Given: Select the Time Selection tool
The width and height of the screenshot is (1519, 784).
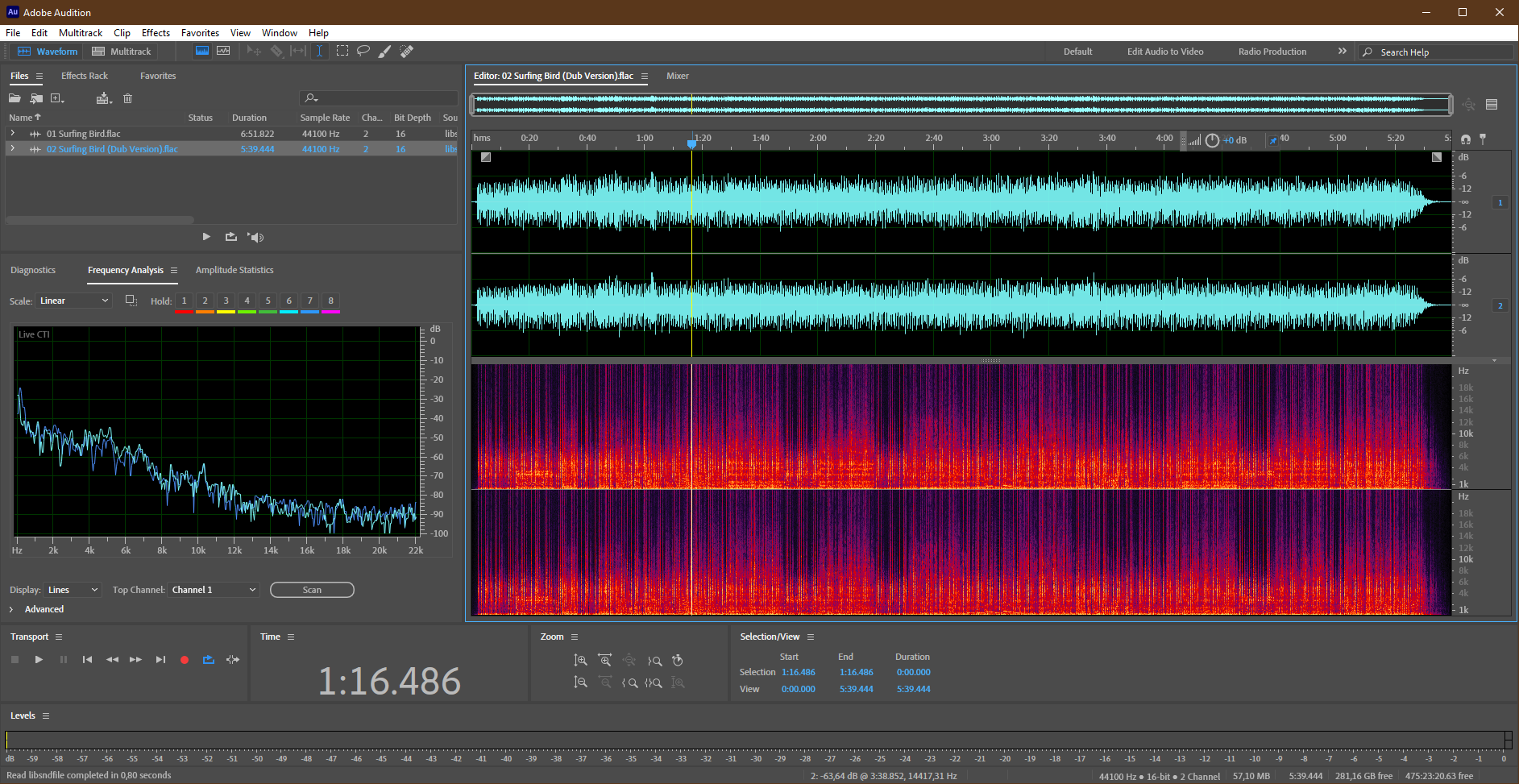Looking at the screenshot, I should [320, 51].
